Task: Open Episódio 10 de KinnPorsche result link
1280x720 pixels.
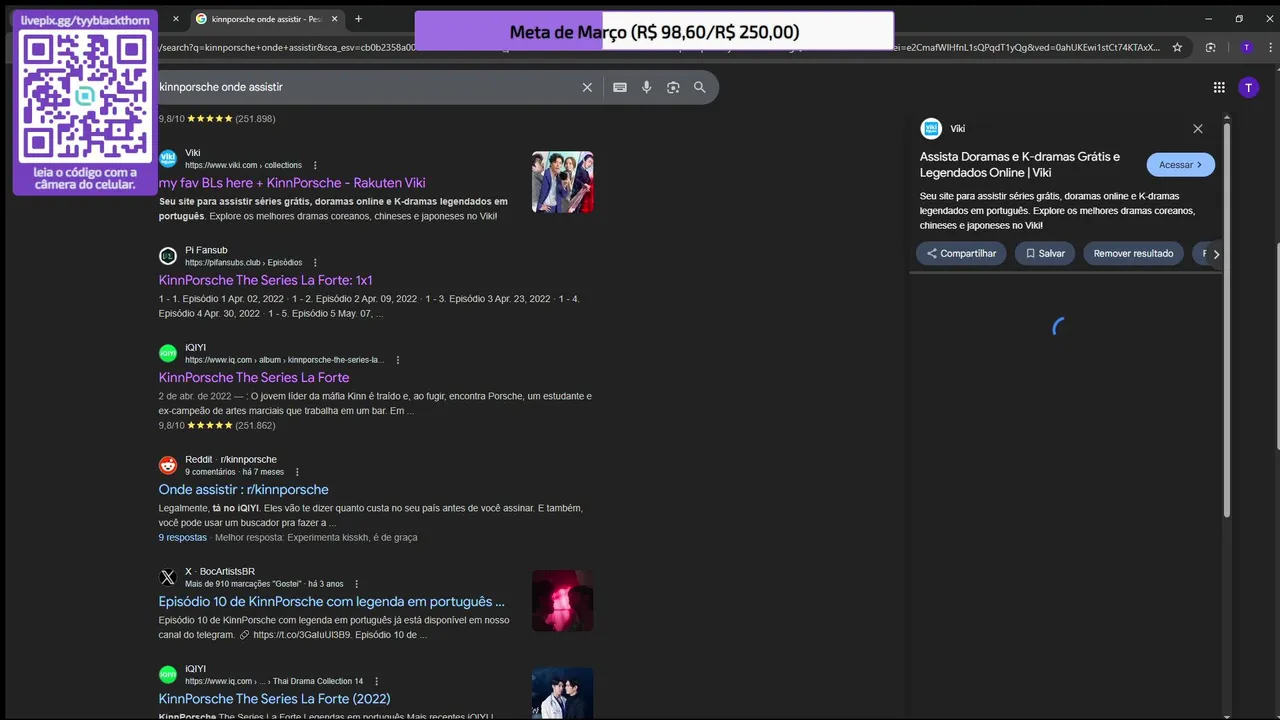Action: (331, 601)
